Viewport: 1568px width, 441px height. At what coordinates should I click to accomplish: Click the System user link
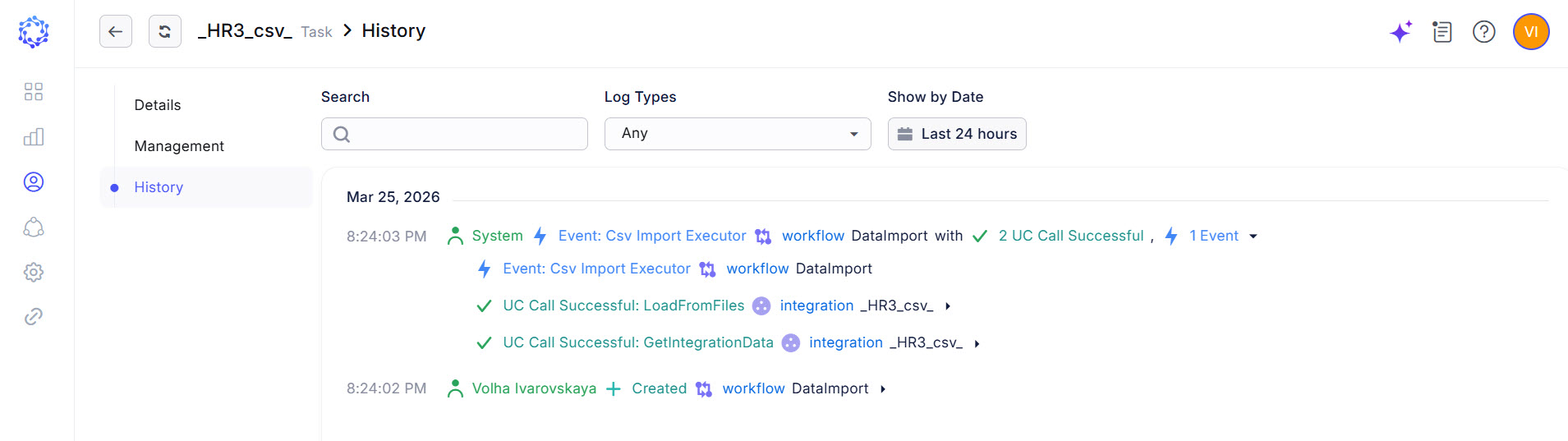pos(497,236)
